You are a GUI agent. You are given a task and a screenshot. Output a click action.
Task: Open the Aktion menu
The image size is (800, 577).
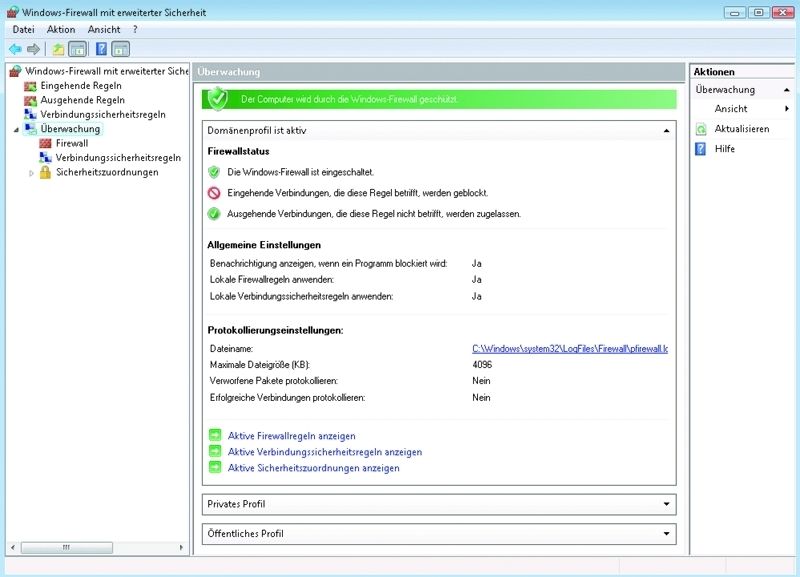(x=61, y=30)
